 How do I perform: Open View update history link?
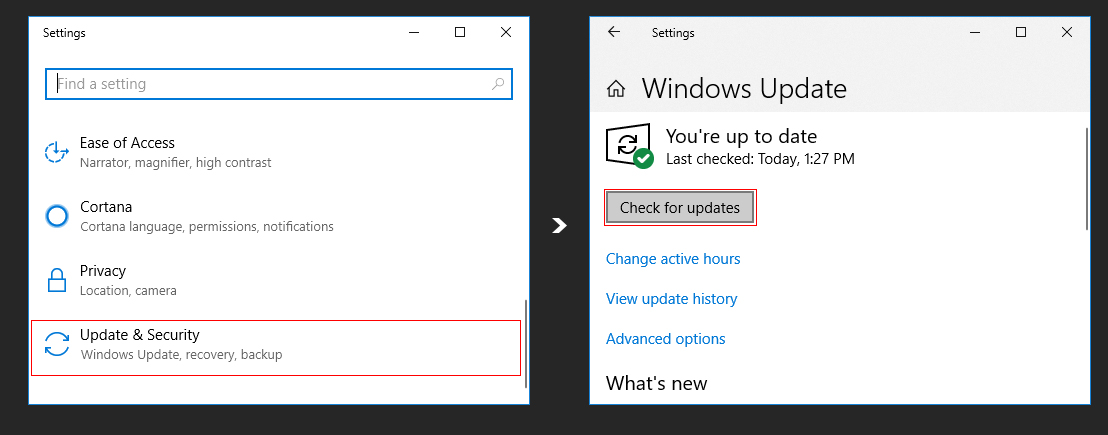tap(671, 299)
